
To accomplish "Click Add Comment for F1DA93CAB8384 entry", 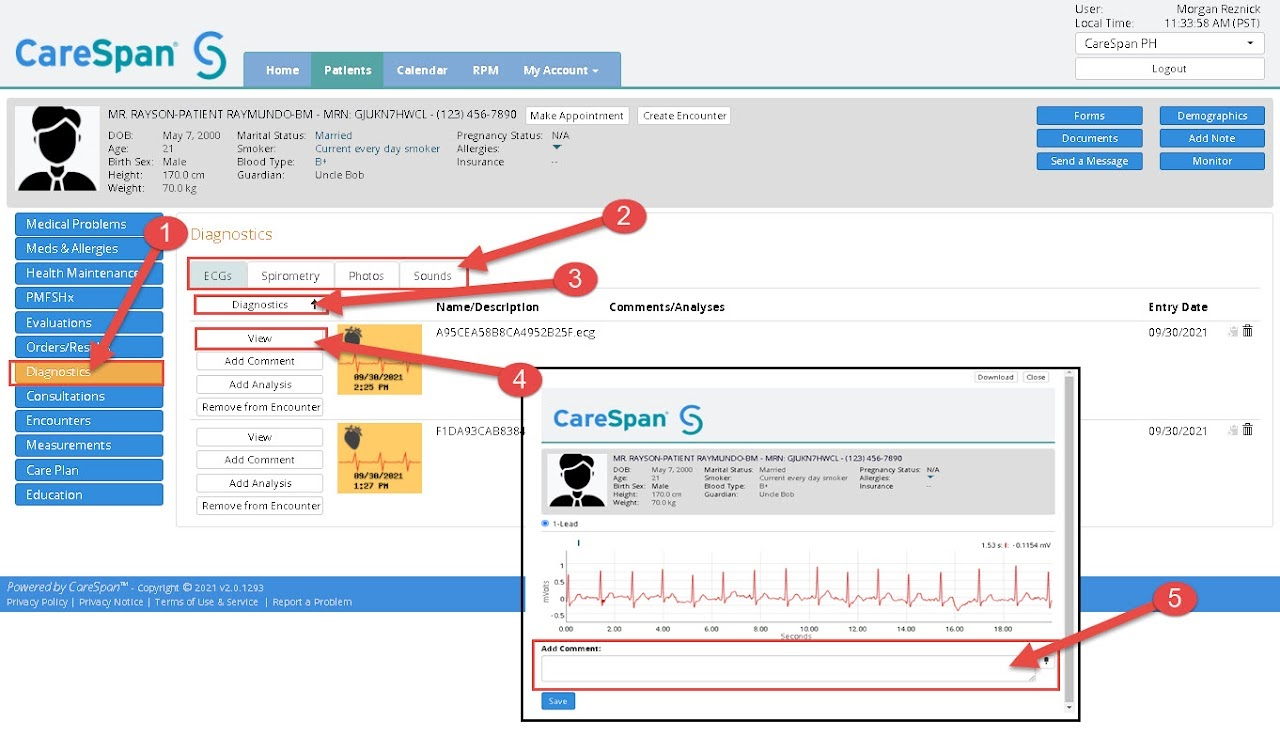I will (x=260, y=460).
